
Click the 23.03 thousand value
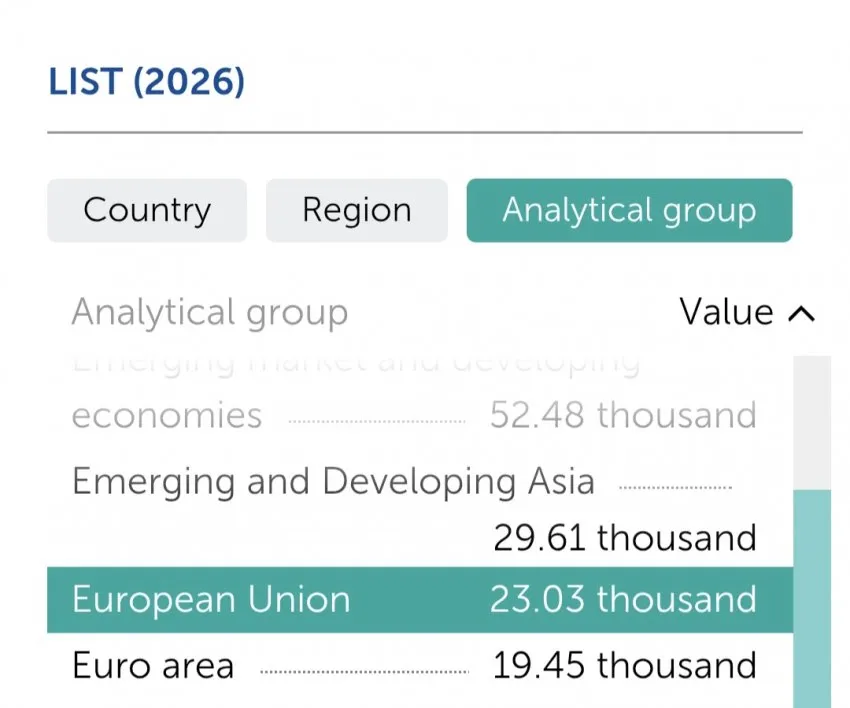pyautogui.click(x=623, y=600)
